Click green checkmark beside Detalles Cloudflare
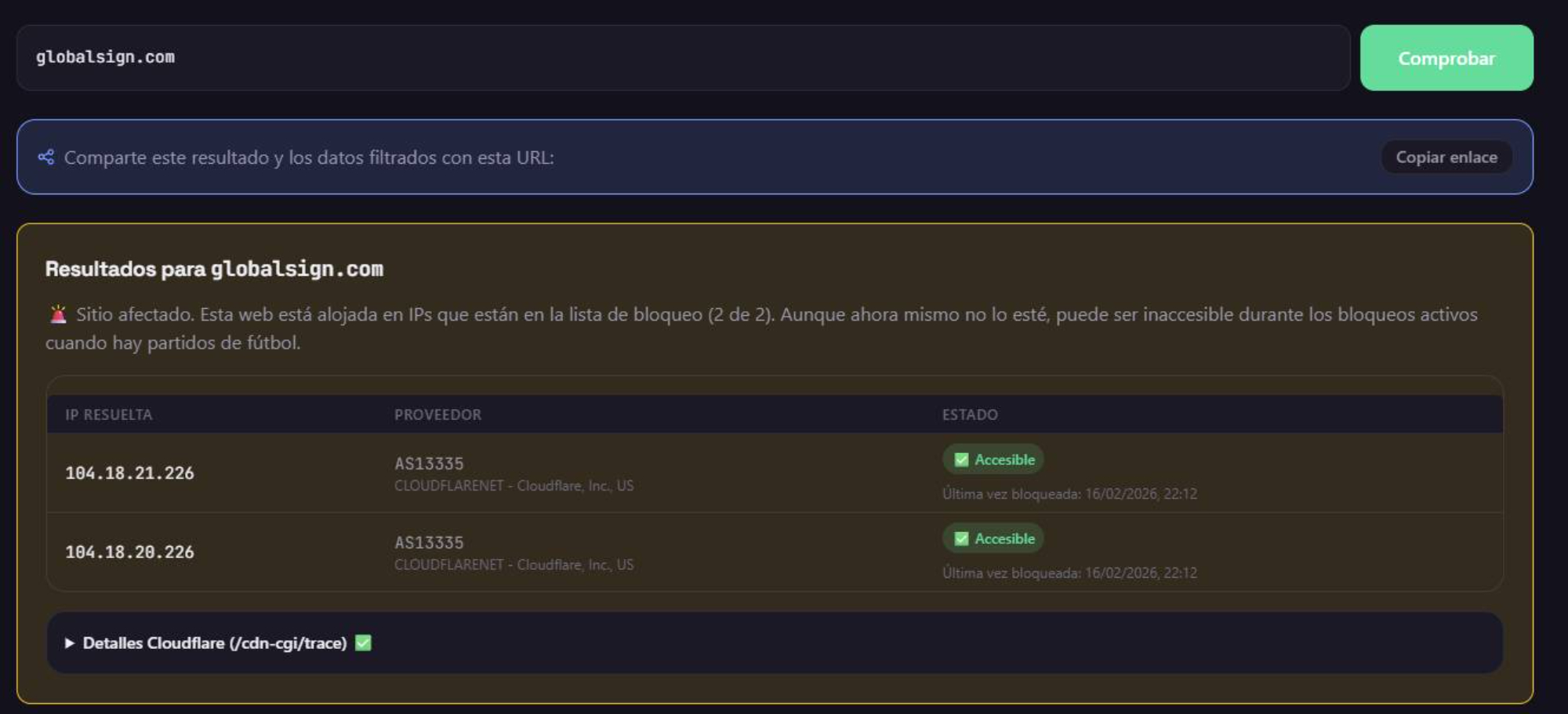The height and width of the screenshot is (714, 1568). pyautogui.click(x=363, y=643)
